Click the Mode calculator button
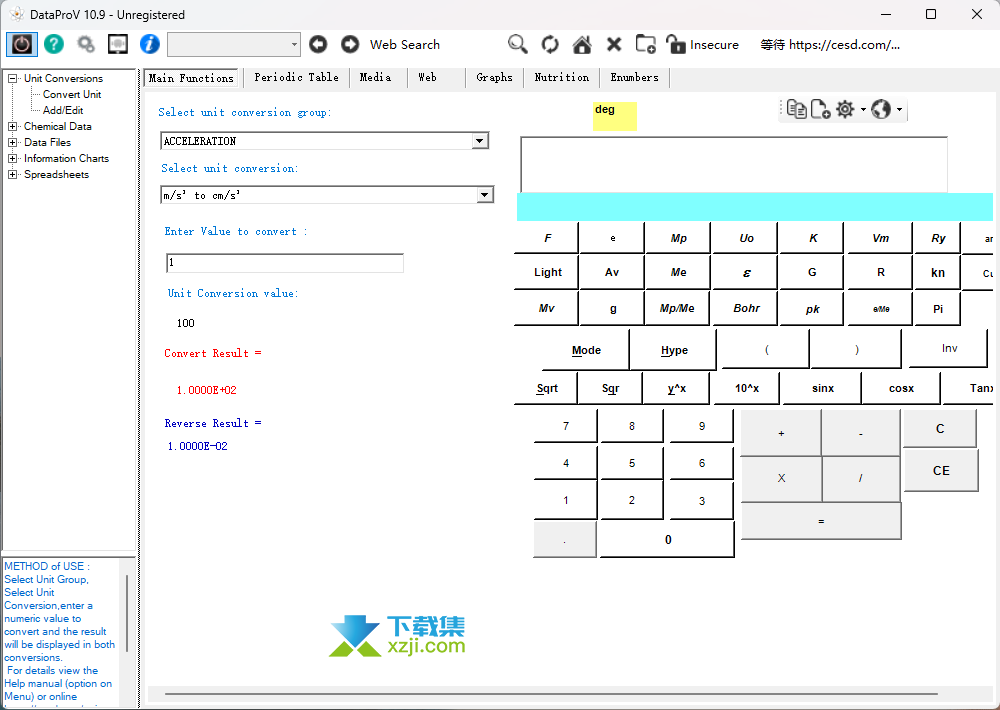 point(586,350)
